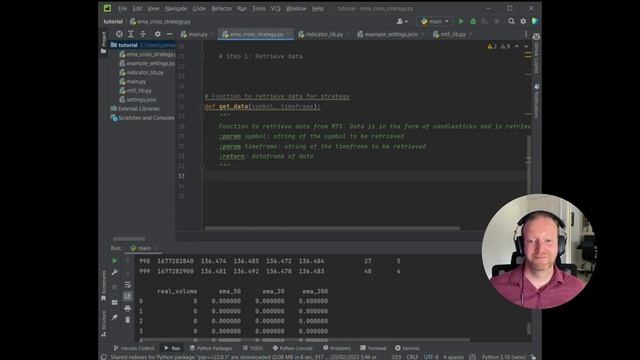Expand Scratches and Consoles node
The width and height of the screenshot is (640, 360).
146,118
